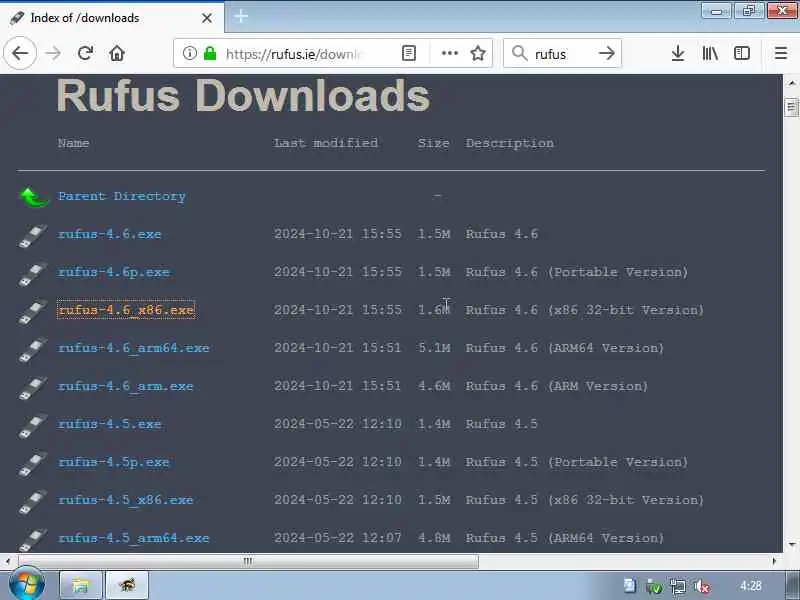Sort listing by Last modified header
This screenshot has height=600, width=800.
point(326,143)
